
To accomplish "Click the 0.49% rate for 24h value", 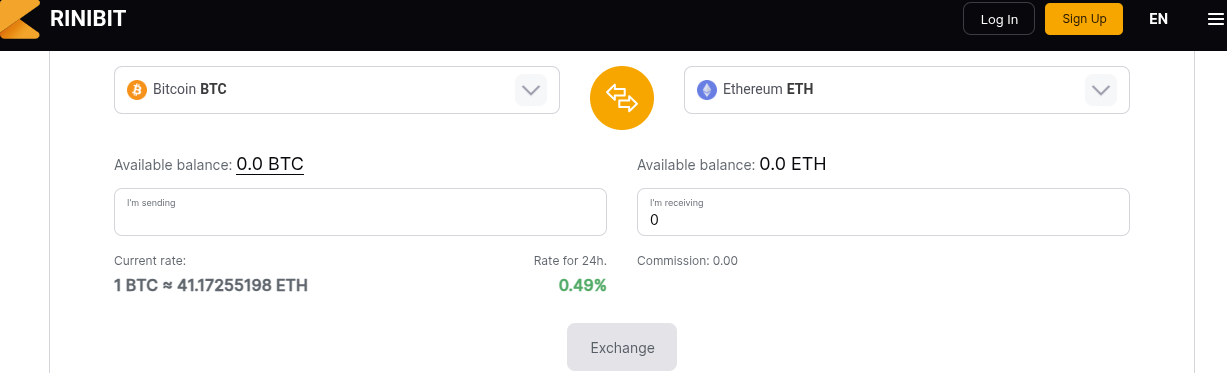I will [x=582, y=285].
